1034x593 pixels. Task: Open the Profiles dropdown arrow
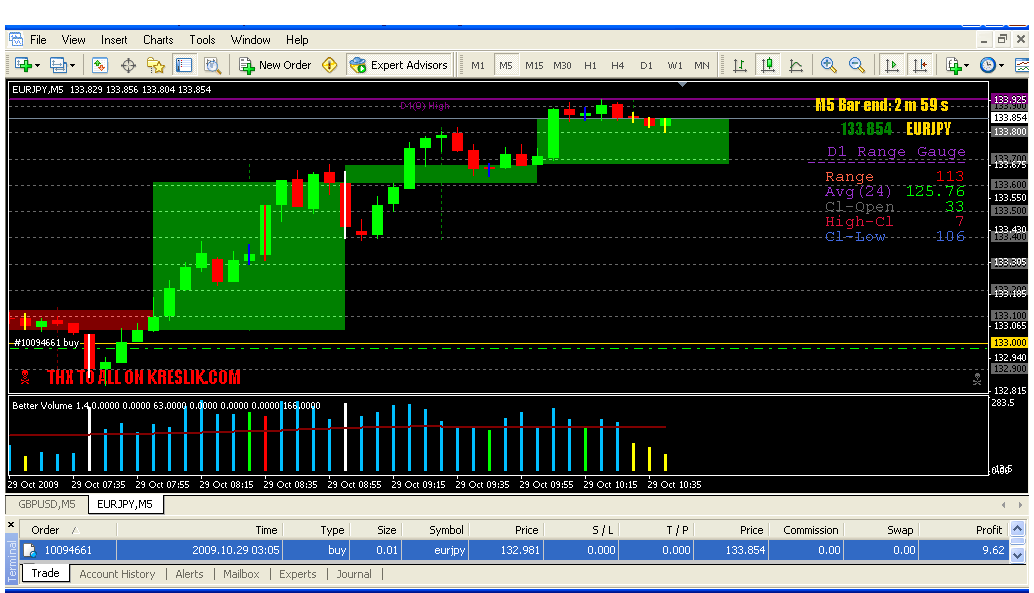[x=72, y=65]
